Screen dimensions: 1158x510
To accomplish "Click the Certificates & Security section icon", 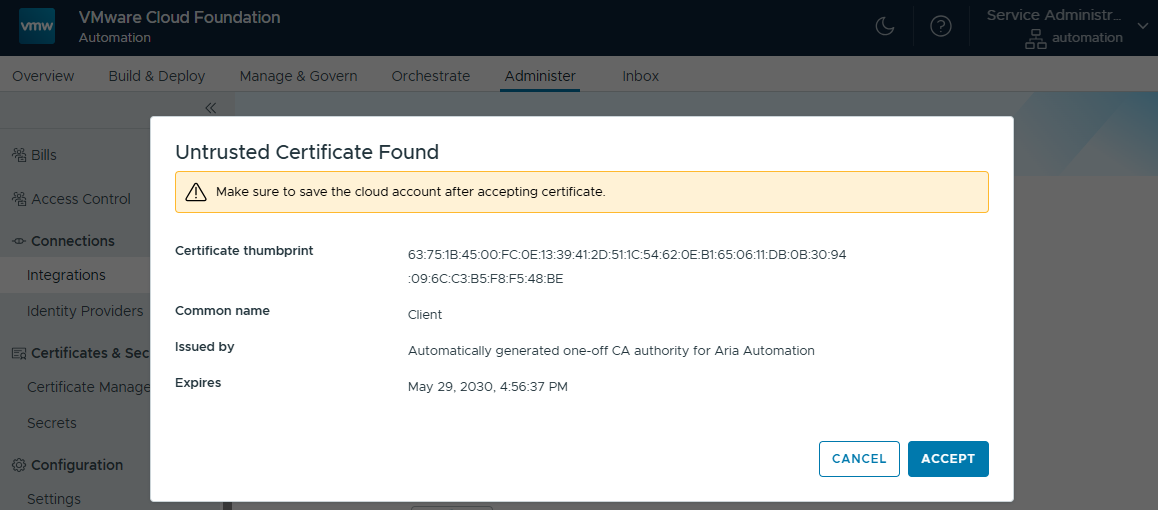I will coord(19,354).
